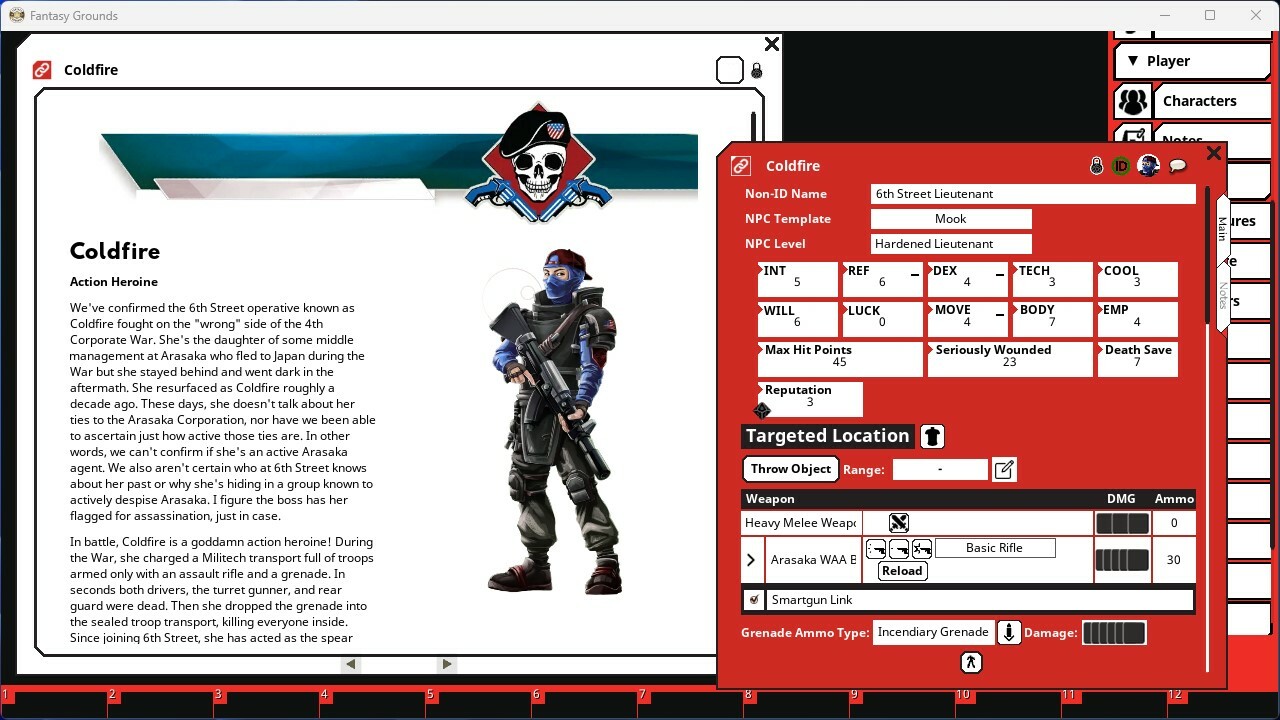1280x720 pixels.
Task: Click the chat bubble icon on Coldfire's sheet
Action: (1178, 166)
